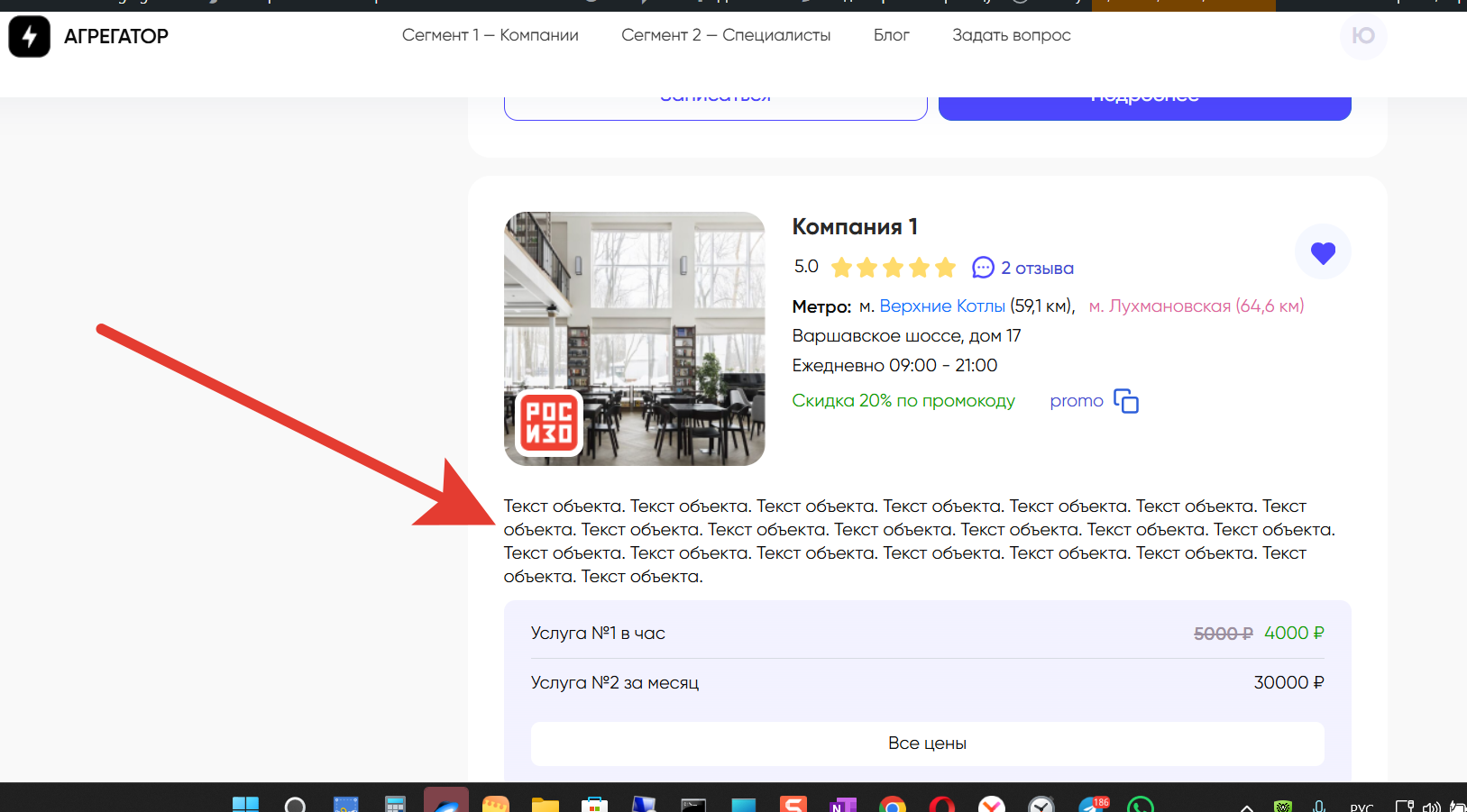Image resolution: width=1467 pixels, height=812 pixels.
Task: Open the Задать вопрос link
Action: pyautogui.click(x=1011, y=35)
